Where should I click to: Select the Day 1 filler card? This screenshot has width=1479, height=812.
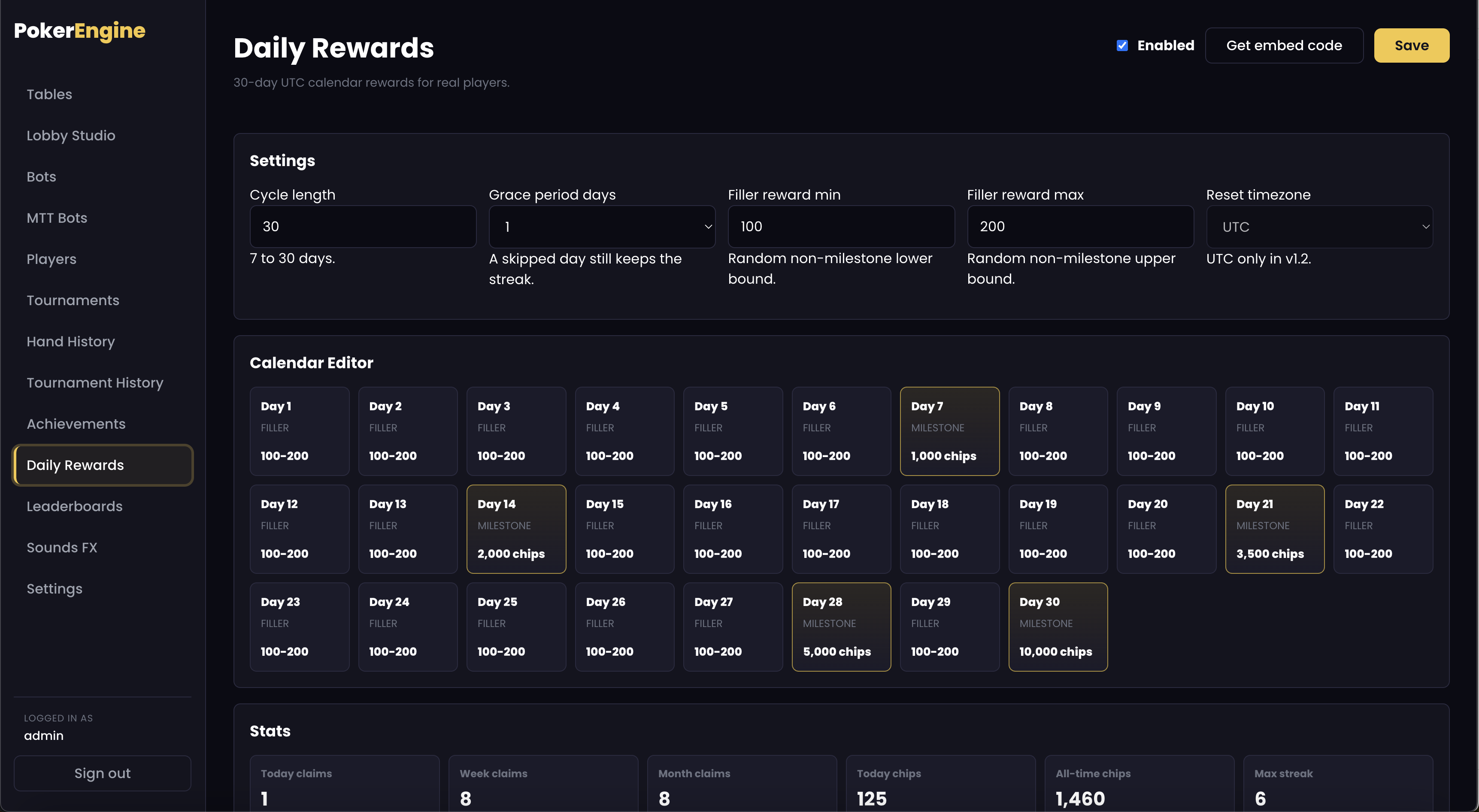(x=300, y=431)
